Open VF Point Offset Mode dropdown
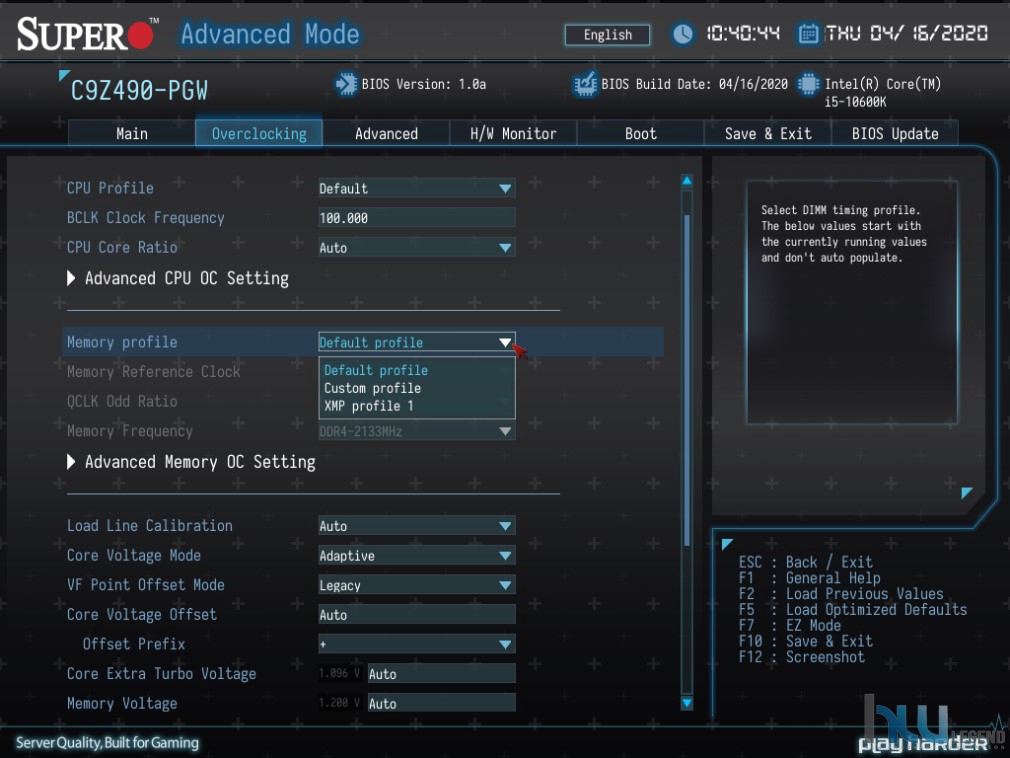 click(x=417, y=585)
